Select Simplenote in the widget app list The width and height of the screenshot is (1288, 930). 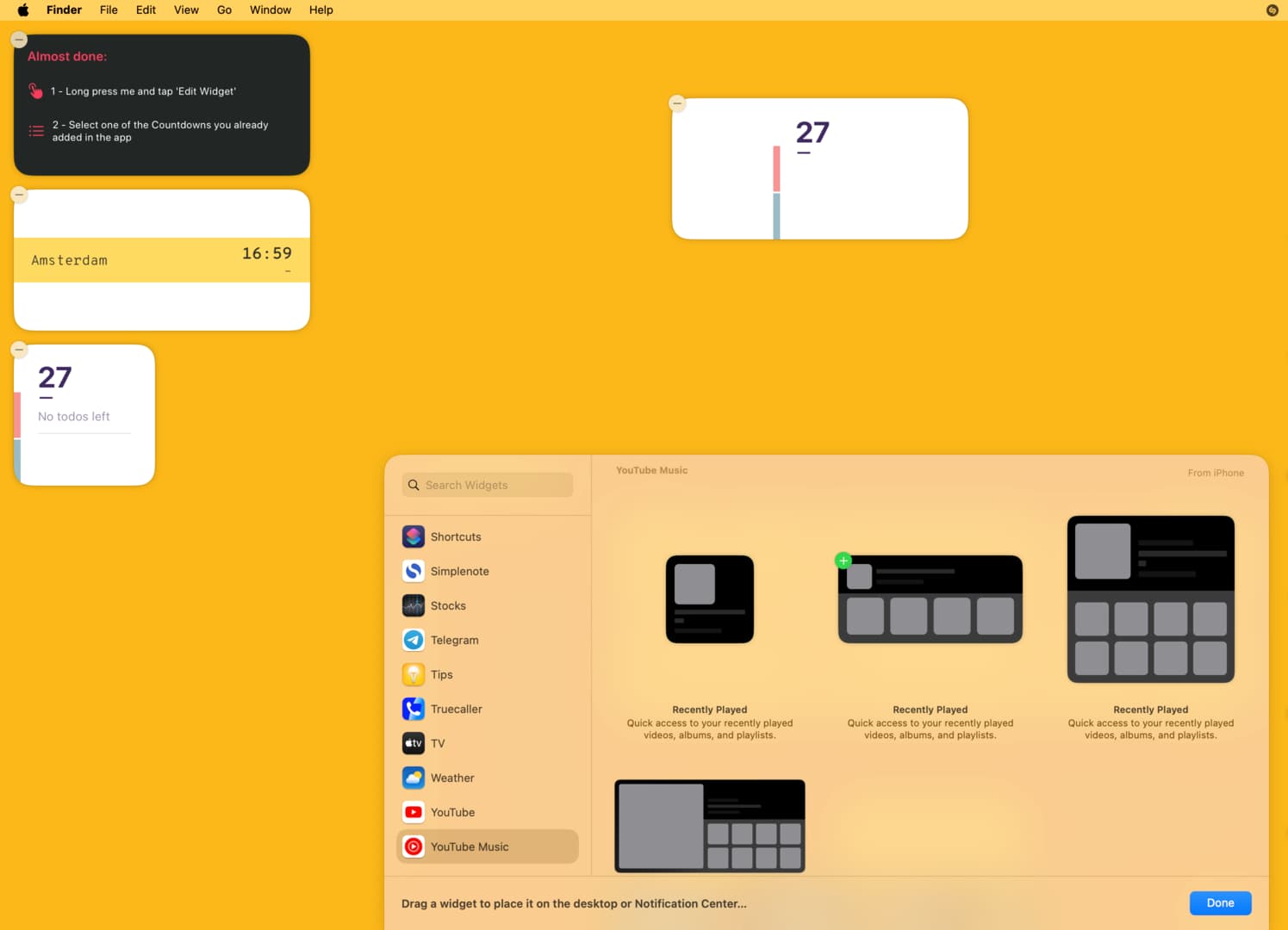pos(488,571)
